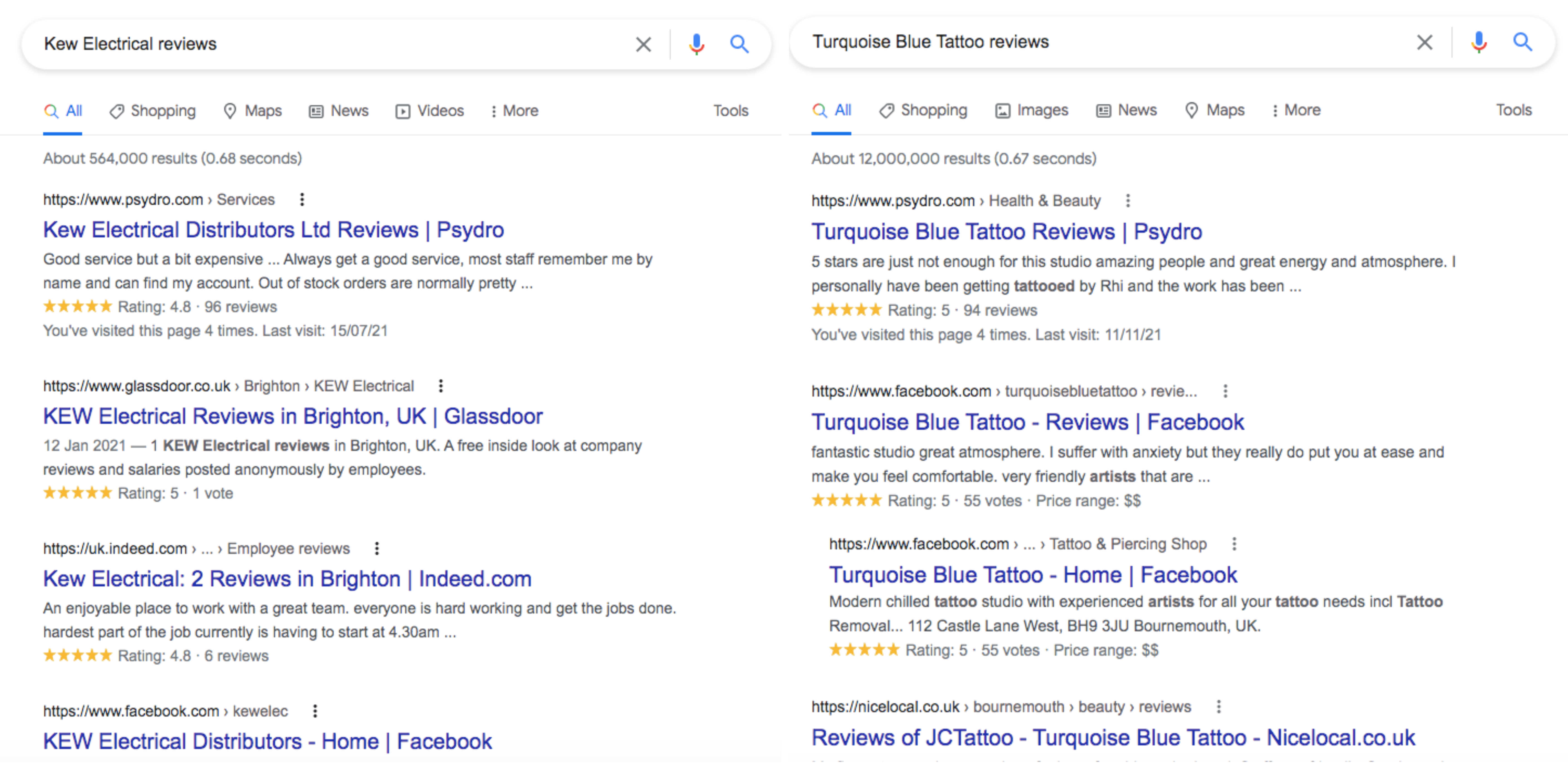
Task: Open Turquoise Blue Tattoo - Home | Facebook link
Action: [1034, 575]
